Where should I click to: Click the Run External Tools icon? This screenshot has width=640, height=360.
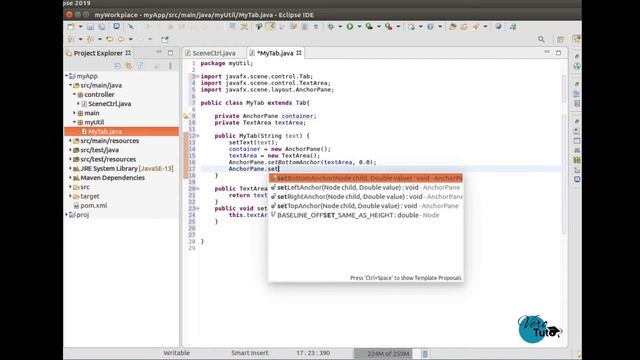tap(389, 27)
